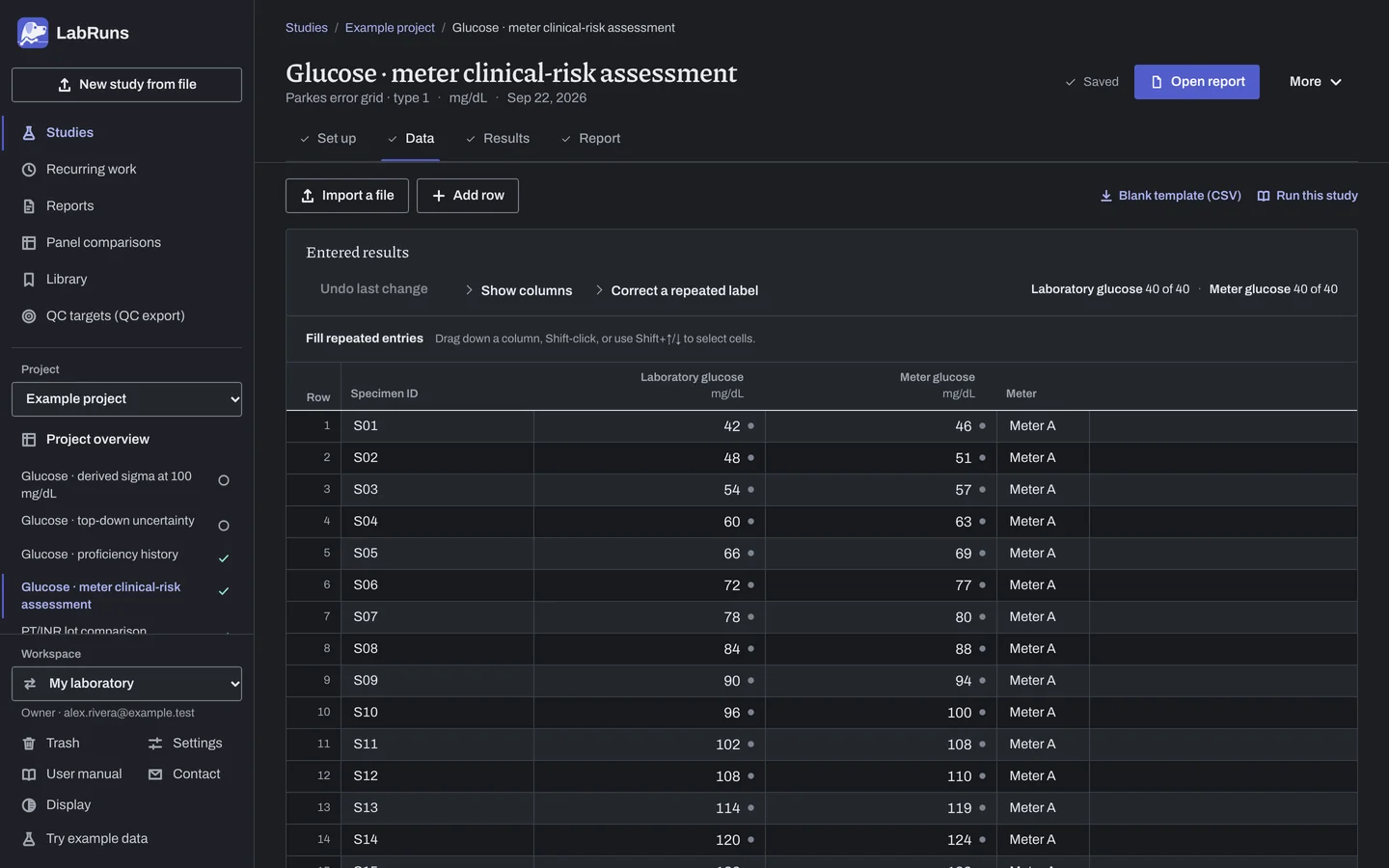Select Meter cell in row S12
The width and height of the screenshot is (1389, 868).
(1043, 776)
